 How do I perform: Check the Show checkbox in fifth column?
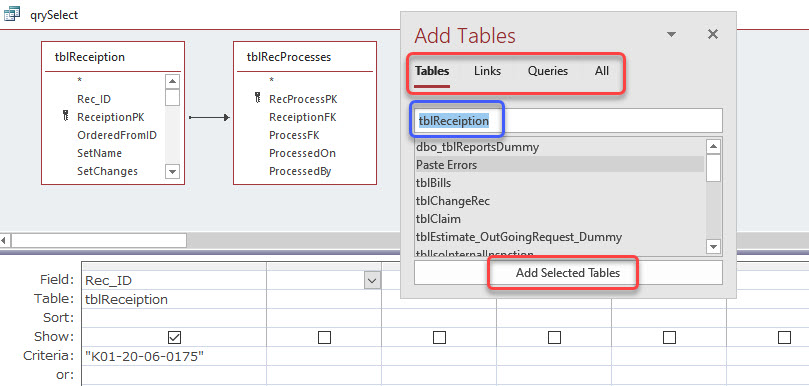tap(669, 337)
